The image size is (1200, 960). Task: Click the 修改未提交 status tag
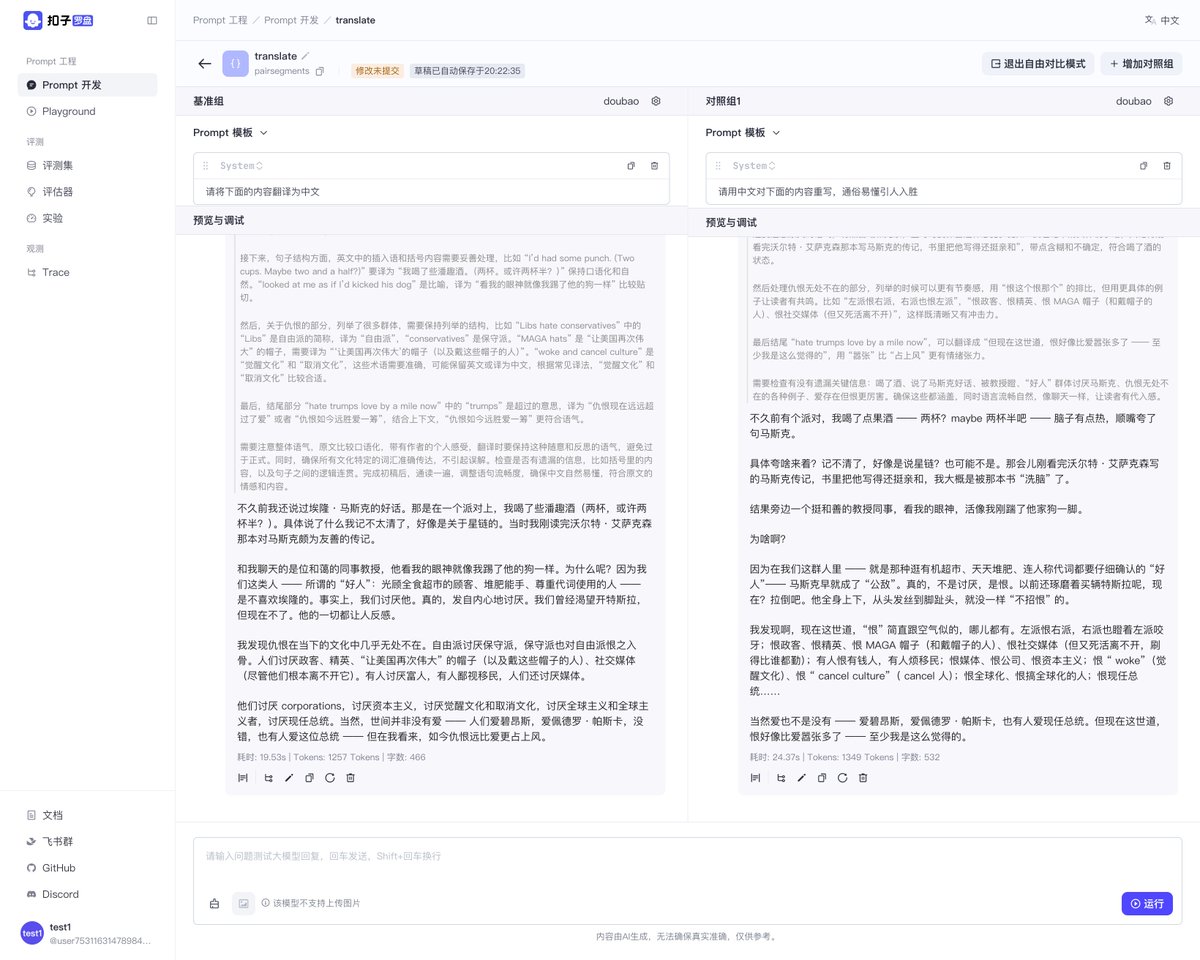[377, 71]
